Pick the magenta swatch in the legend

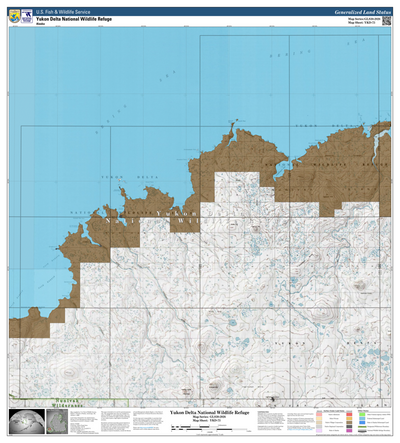pos(349,430)
